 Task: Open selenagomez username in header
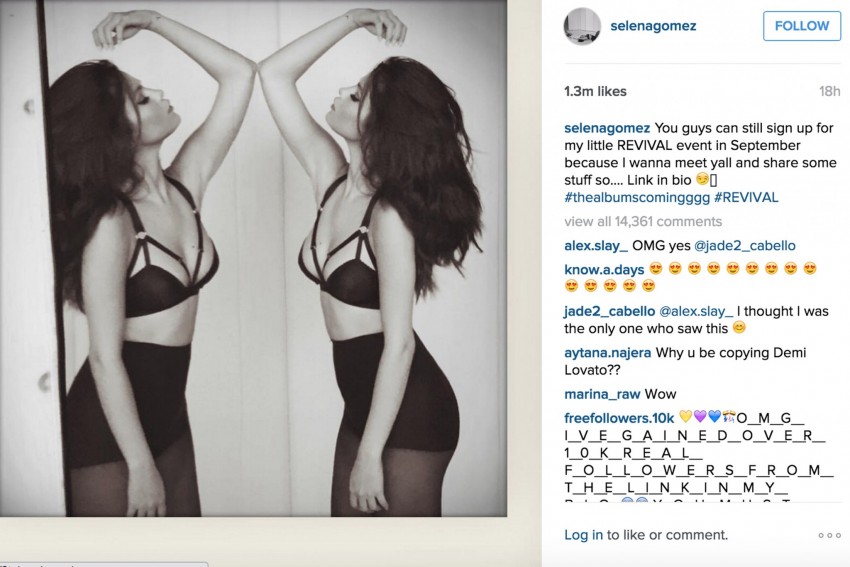[653, 25]
